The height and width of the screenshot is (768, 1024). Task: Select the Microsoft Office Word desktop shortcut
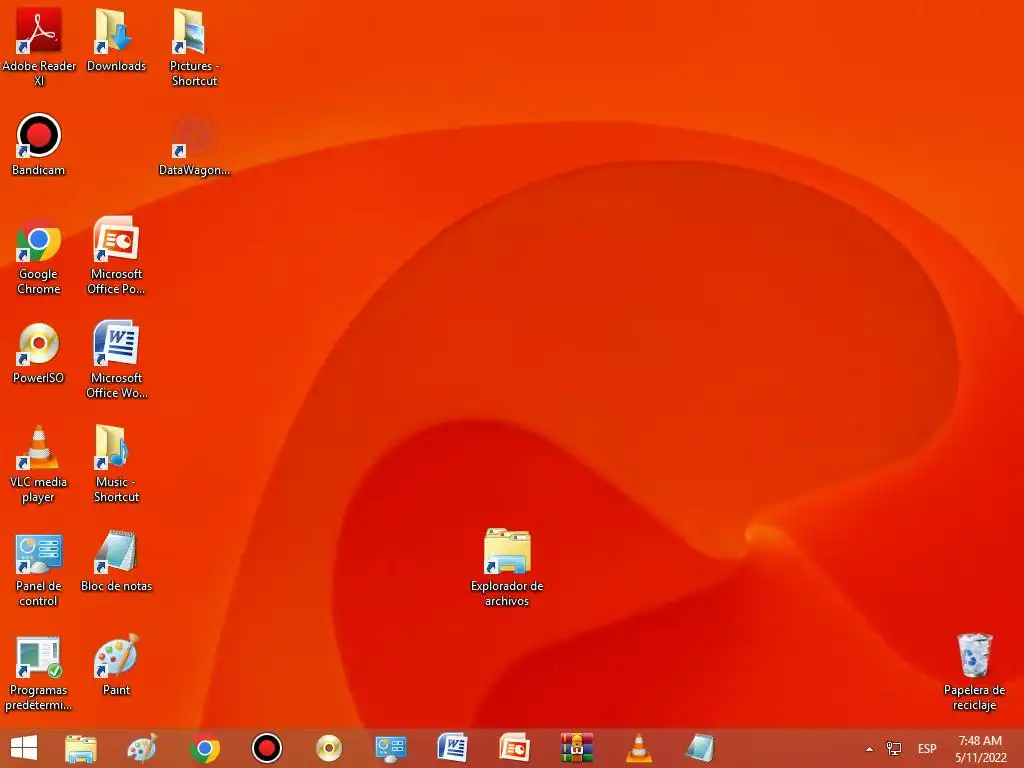116,359
